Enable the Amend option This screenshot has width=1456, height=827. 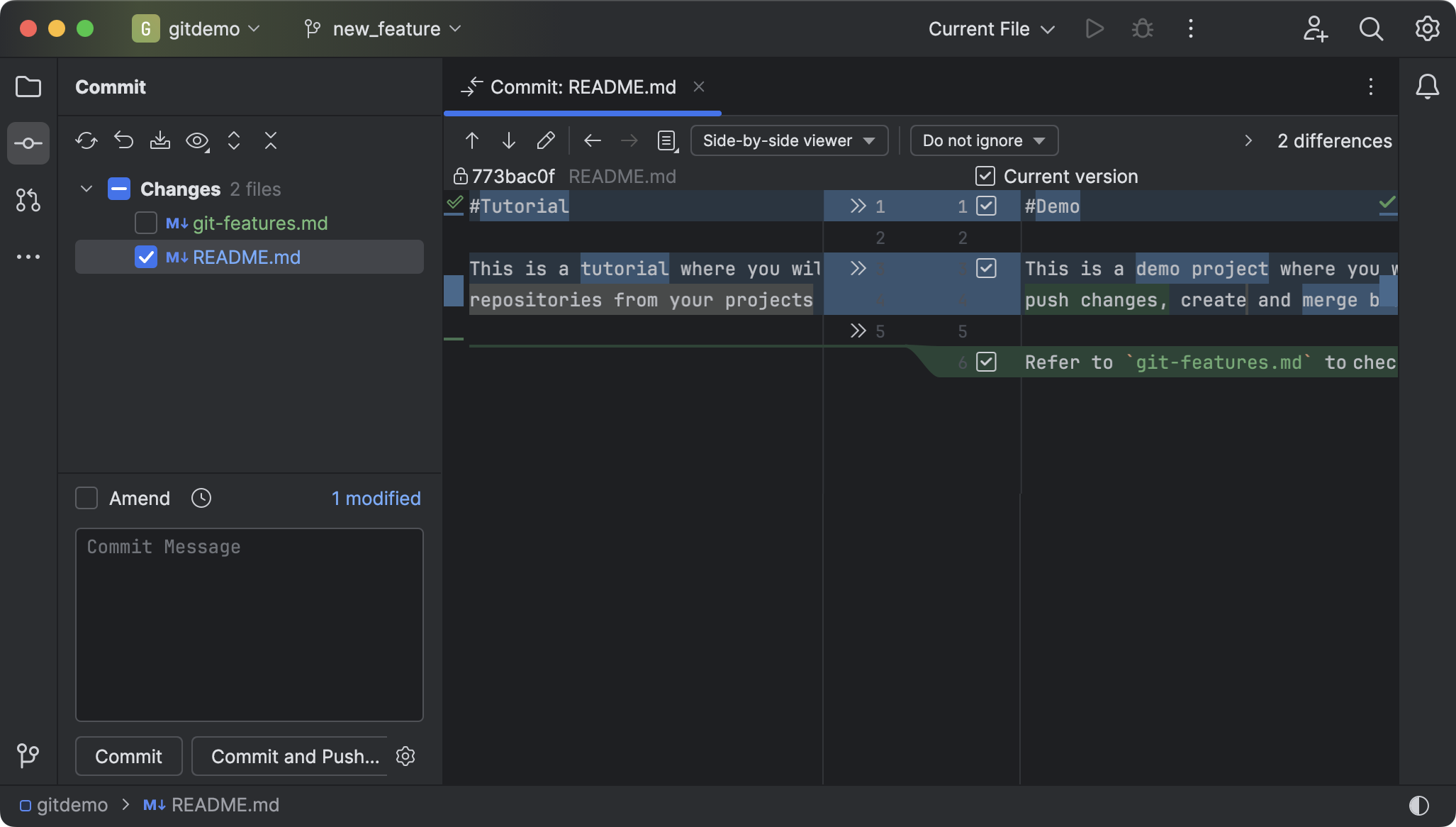click(x=86, y=498)
